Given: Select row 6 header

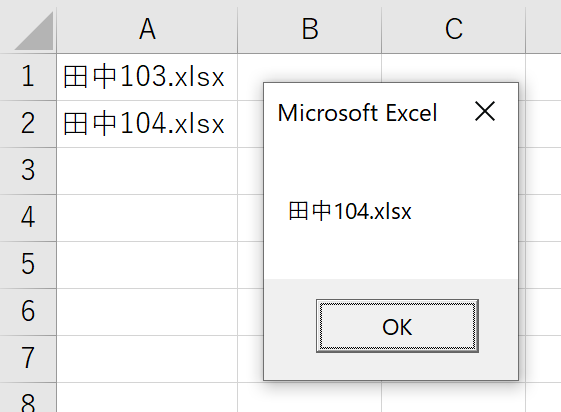Looking at the screenshot, I should [28, 312].
